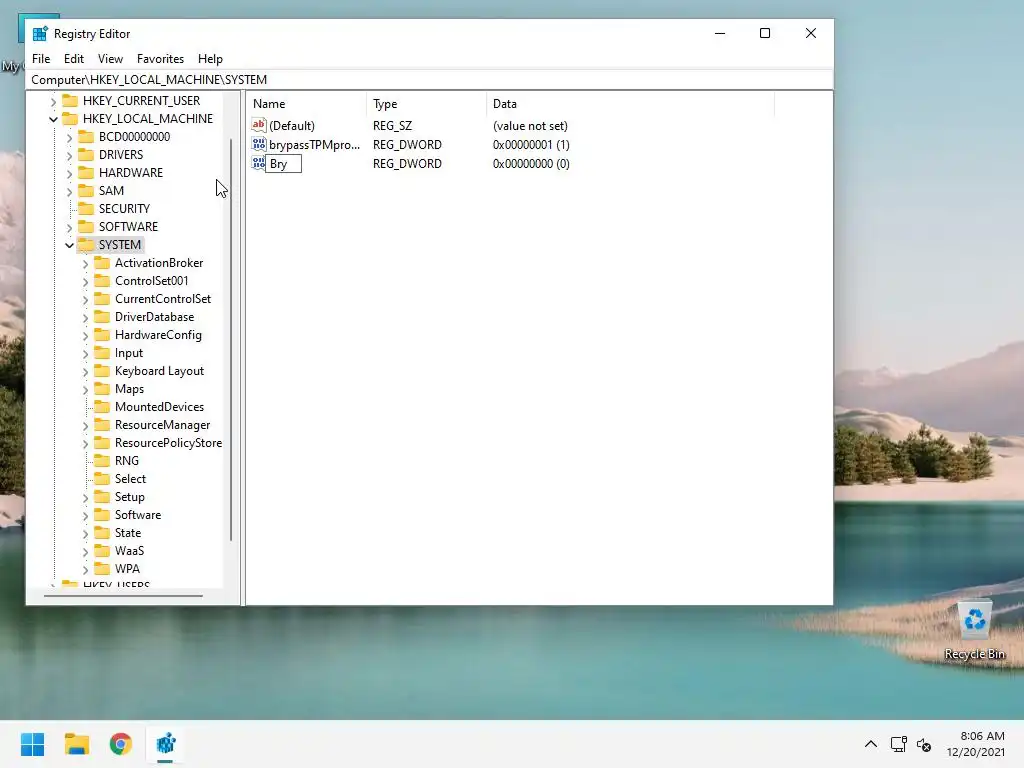Viewport: 1024px width, 768px height.
Task: Select the WaaS key
Action: (129, 551)
